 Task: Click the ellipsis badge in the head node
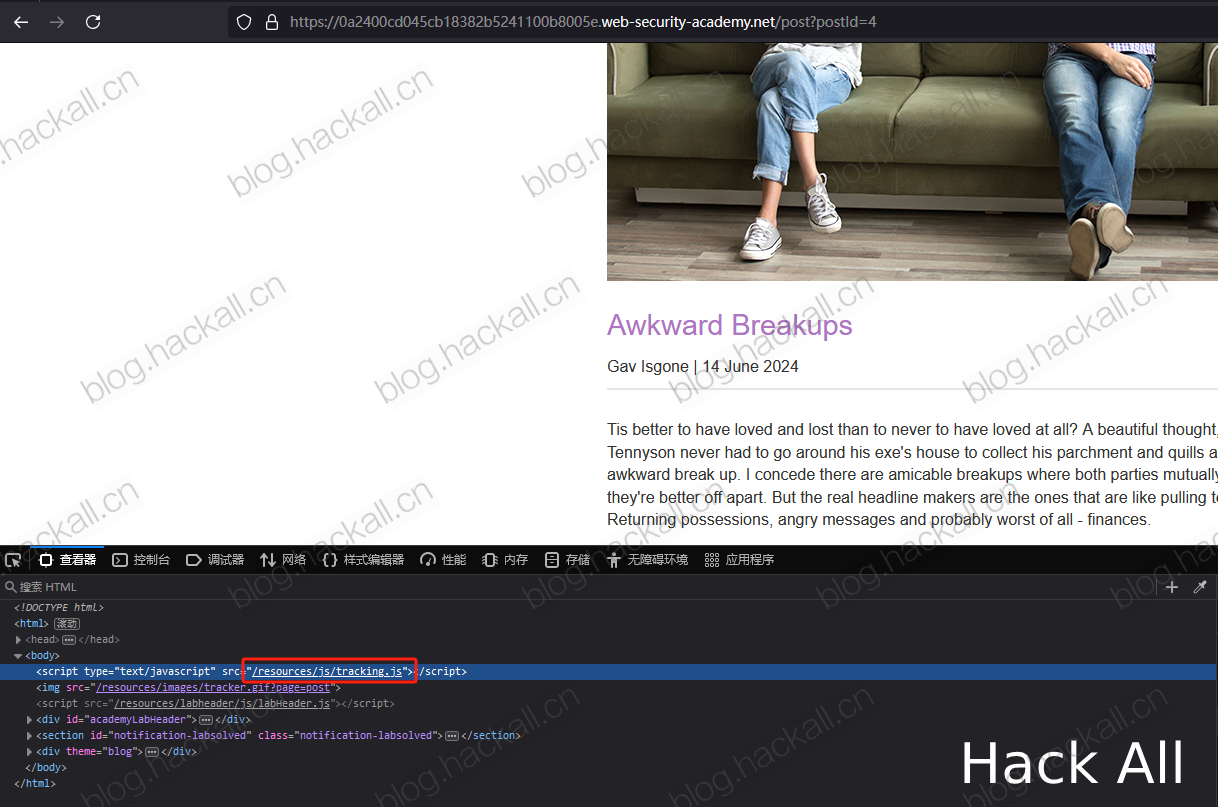coord(69,639)
